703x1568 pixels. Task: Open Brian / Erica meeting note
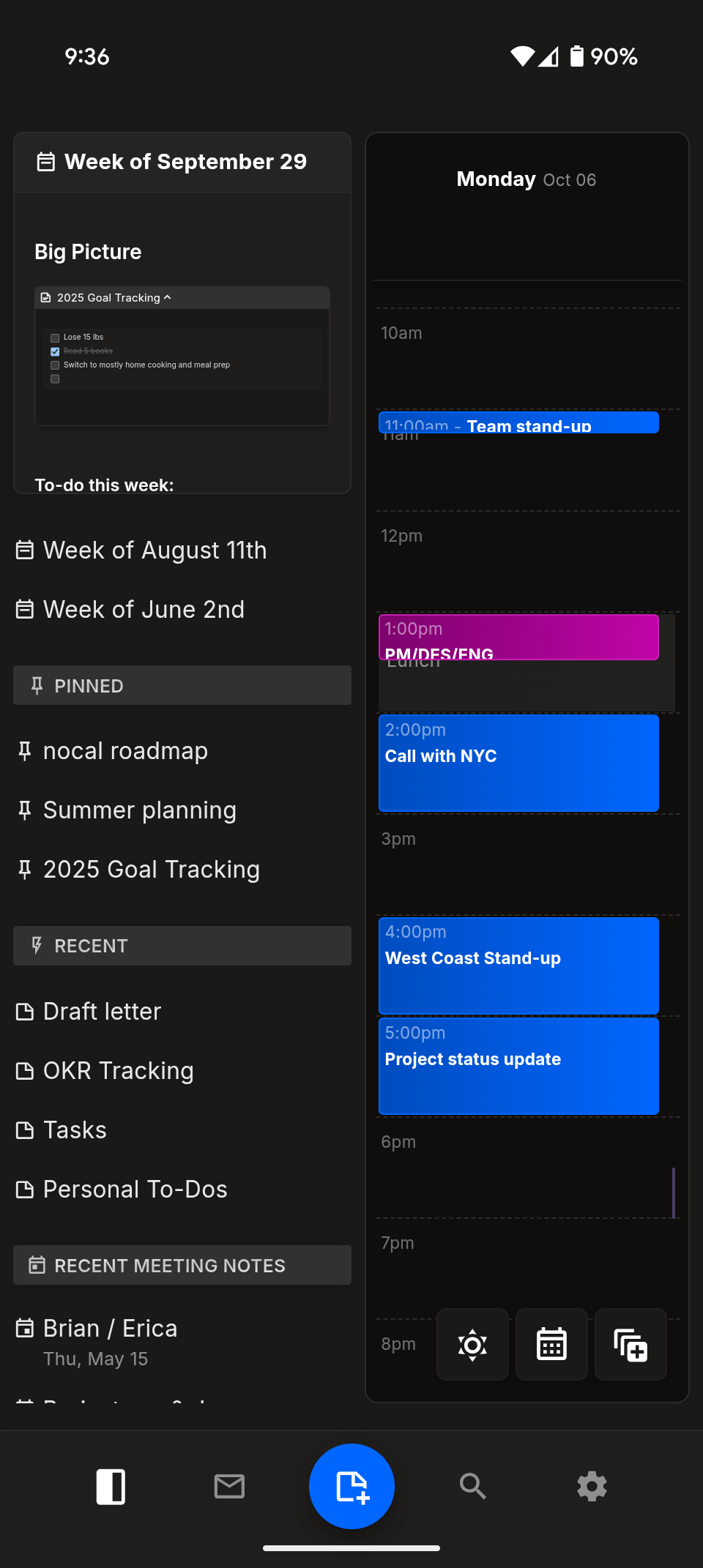(110, 1329)
